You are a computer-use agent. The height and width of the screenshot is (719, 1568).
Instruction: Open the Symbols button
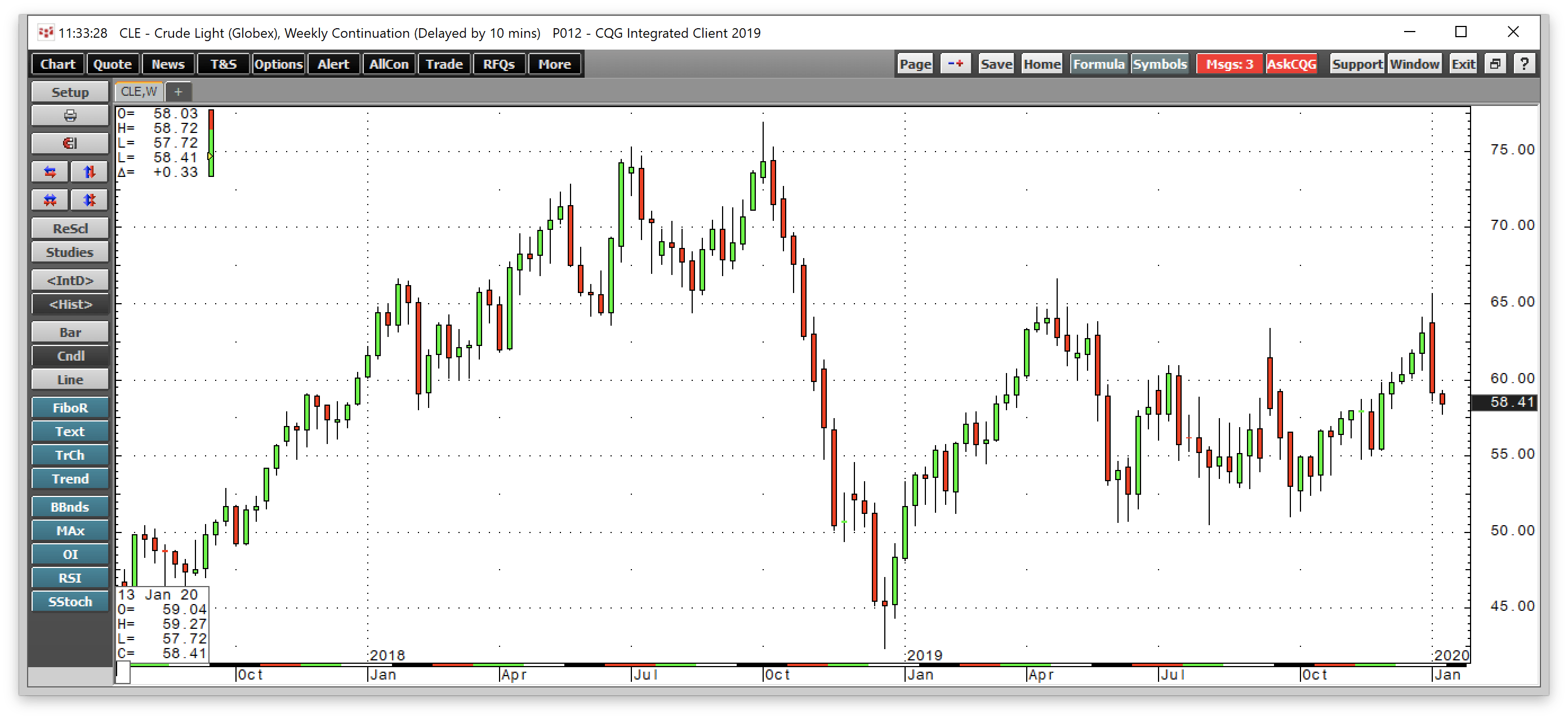[1160, 64]
